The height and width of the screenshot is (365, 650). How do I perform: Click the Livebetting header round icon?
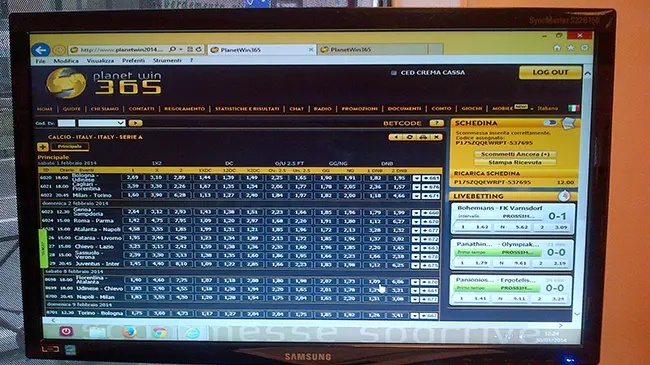point(564,196)
